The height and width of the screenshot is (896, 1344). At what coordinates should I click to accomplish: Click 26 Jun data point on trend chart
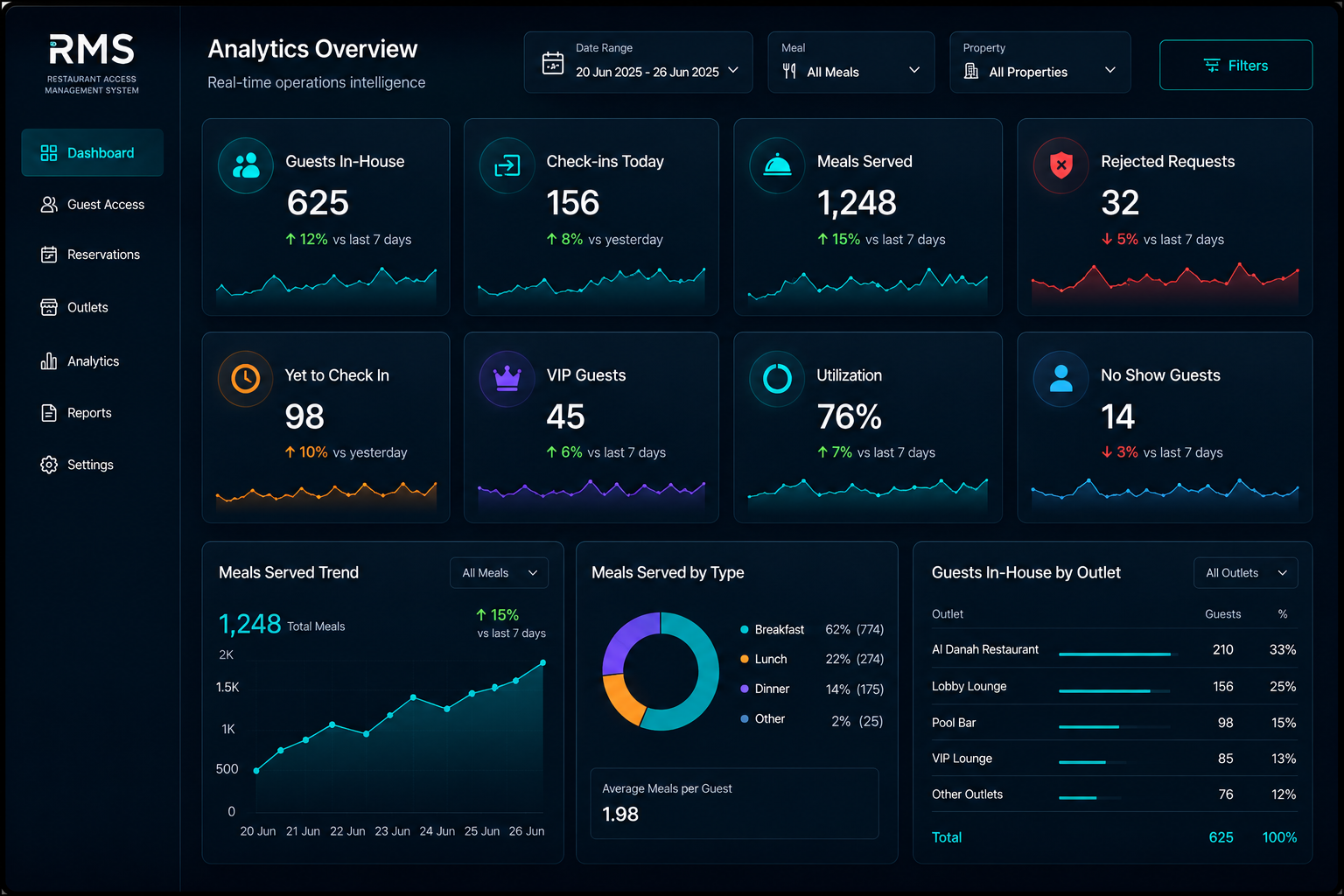click(x=543, y=662)
